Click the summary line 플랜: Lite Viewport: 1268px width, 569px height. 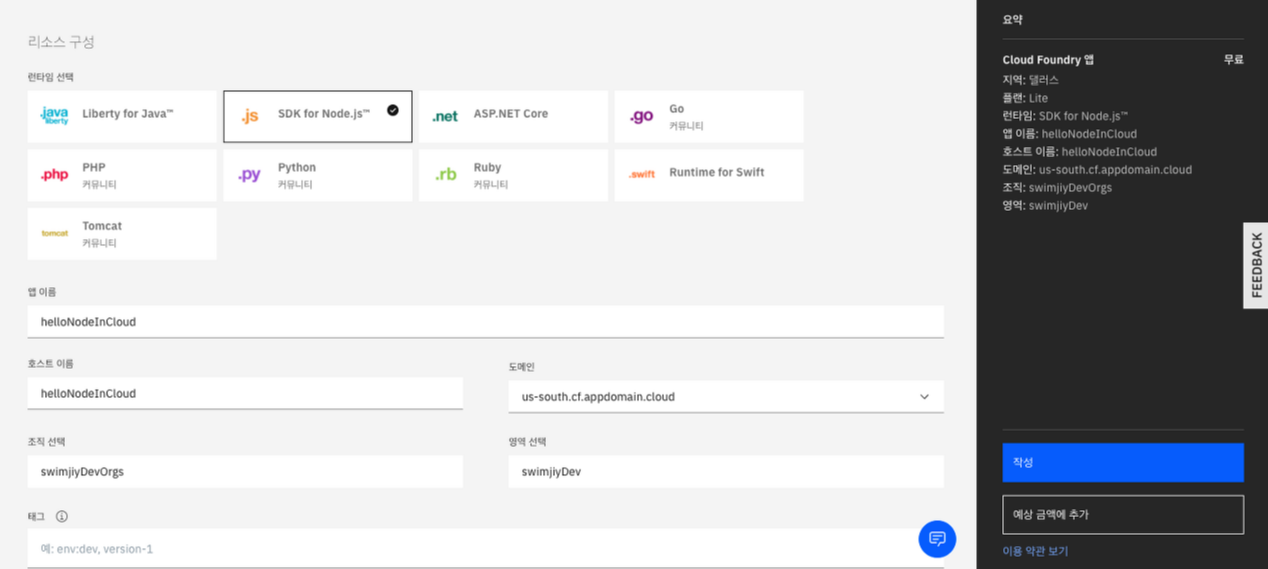tap(1025, 98)
